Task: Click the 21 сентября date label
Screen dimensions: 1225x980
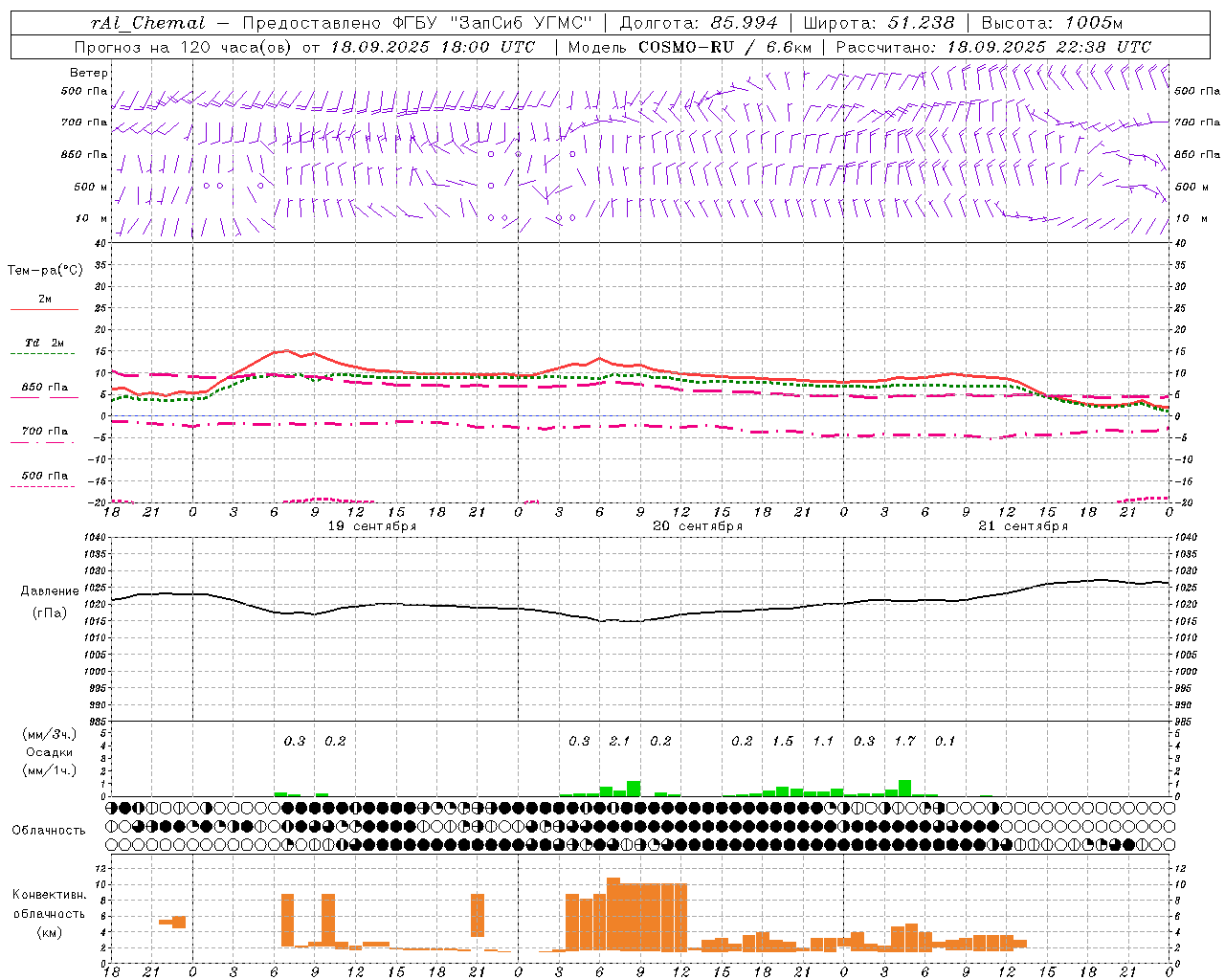Action: click(1023, 526)
